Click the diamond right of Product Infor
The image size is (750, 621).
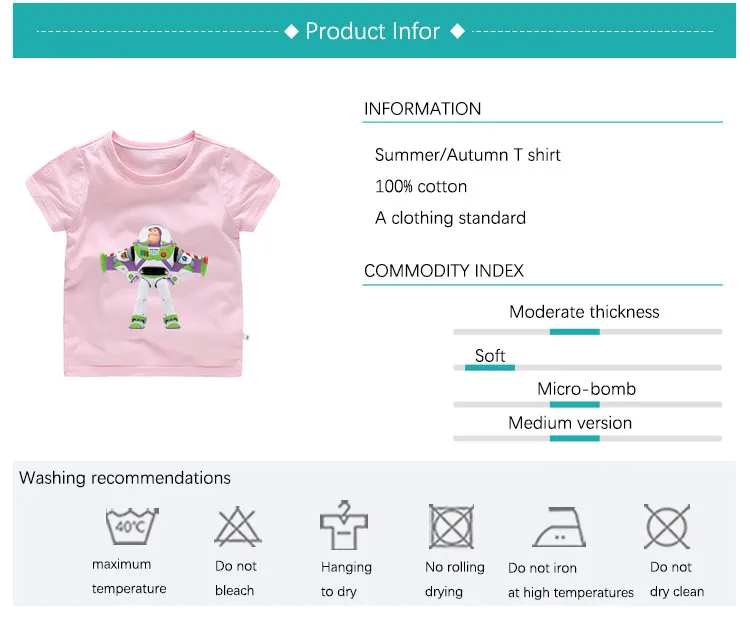click(458, 32)
